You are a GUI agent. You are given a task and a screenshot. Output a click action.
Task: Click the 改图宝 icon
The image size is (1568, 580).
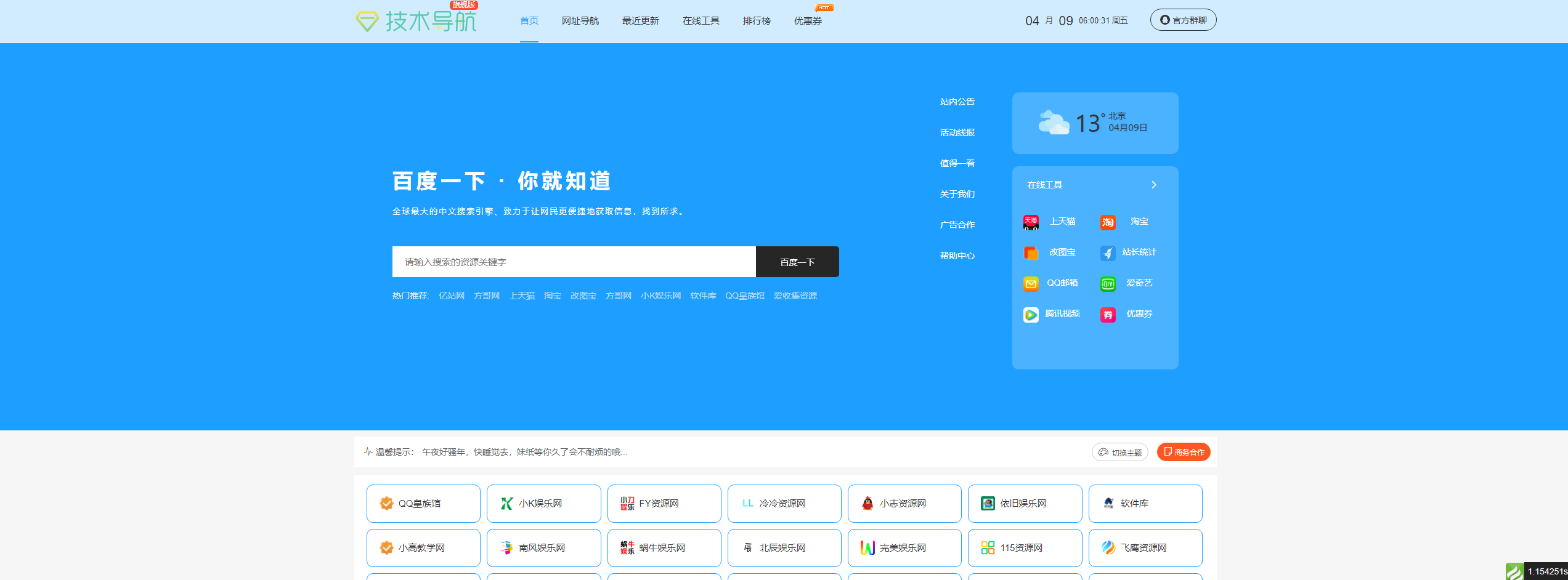[x=1031, y=253]
